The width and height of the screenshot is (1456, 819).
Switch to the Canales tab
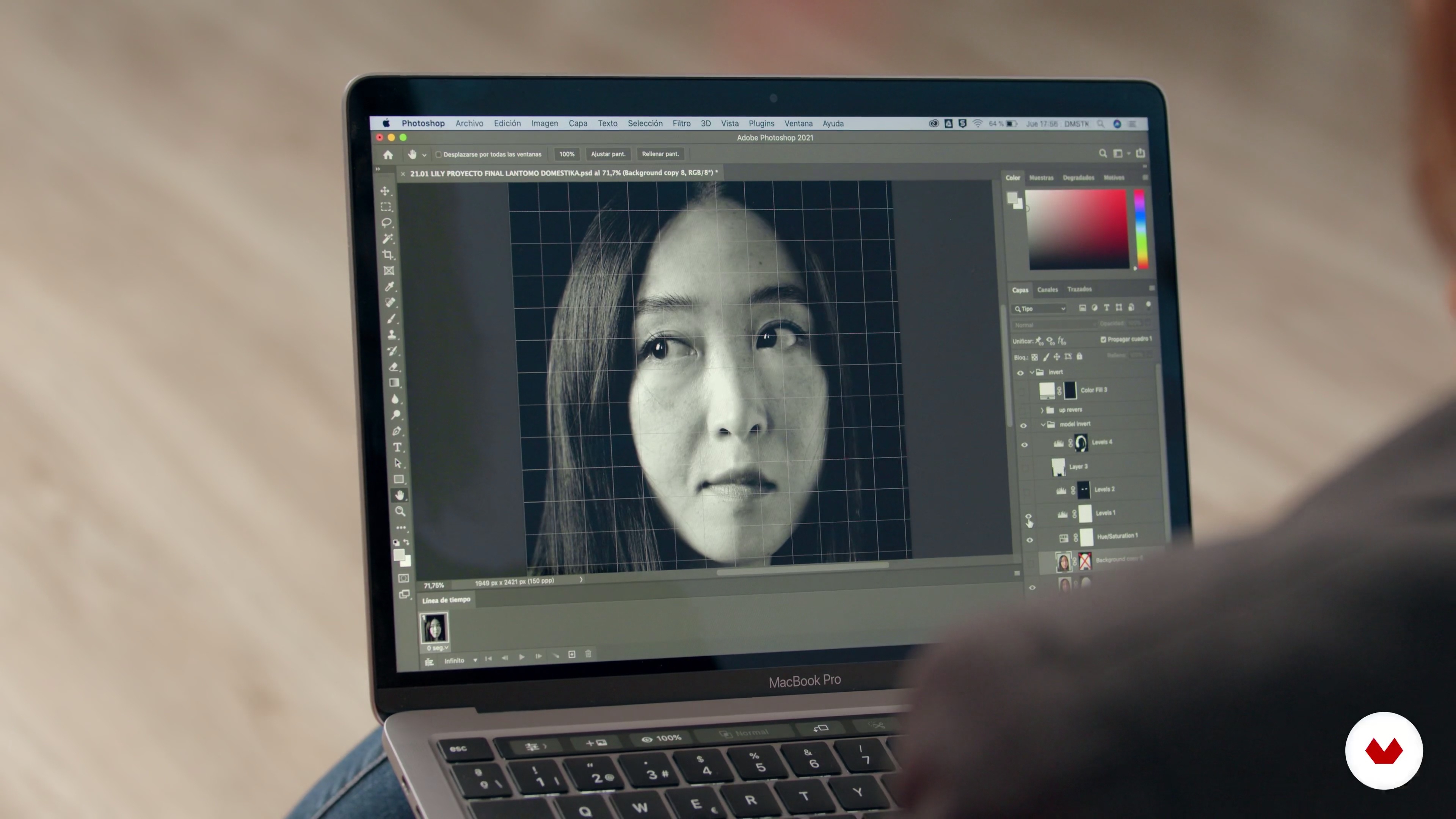click(x=1047, y=289)
